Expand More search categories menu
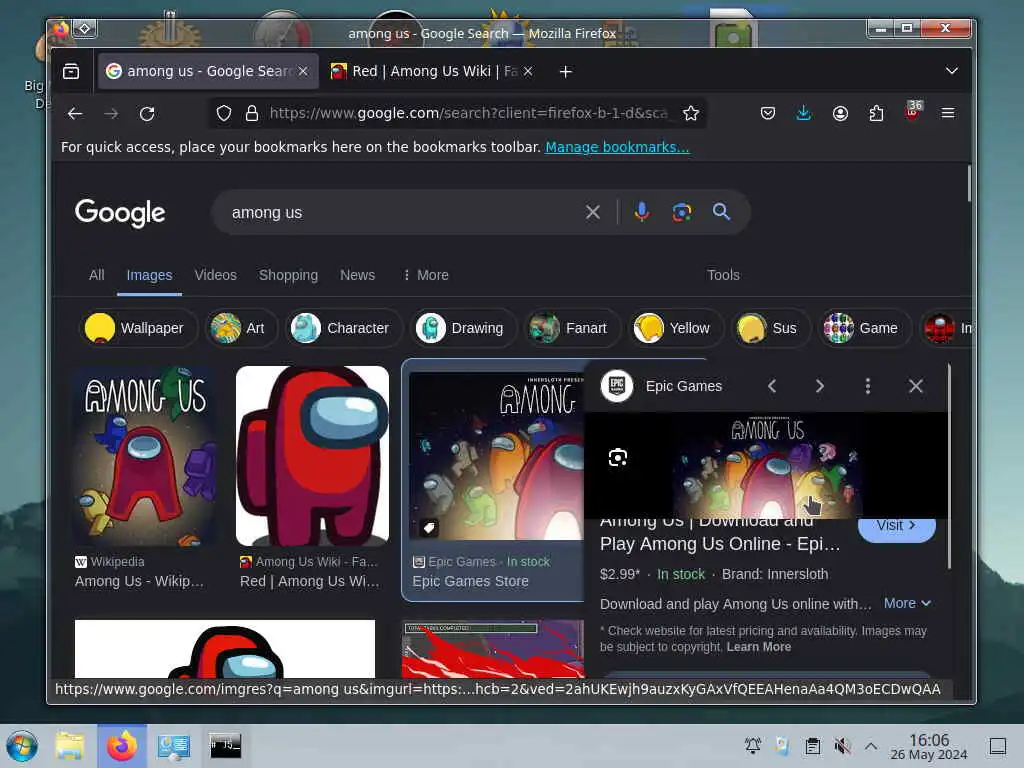The image size is (1024, 768). tap(426, 275)
